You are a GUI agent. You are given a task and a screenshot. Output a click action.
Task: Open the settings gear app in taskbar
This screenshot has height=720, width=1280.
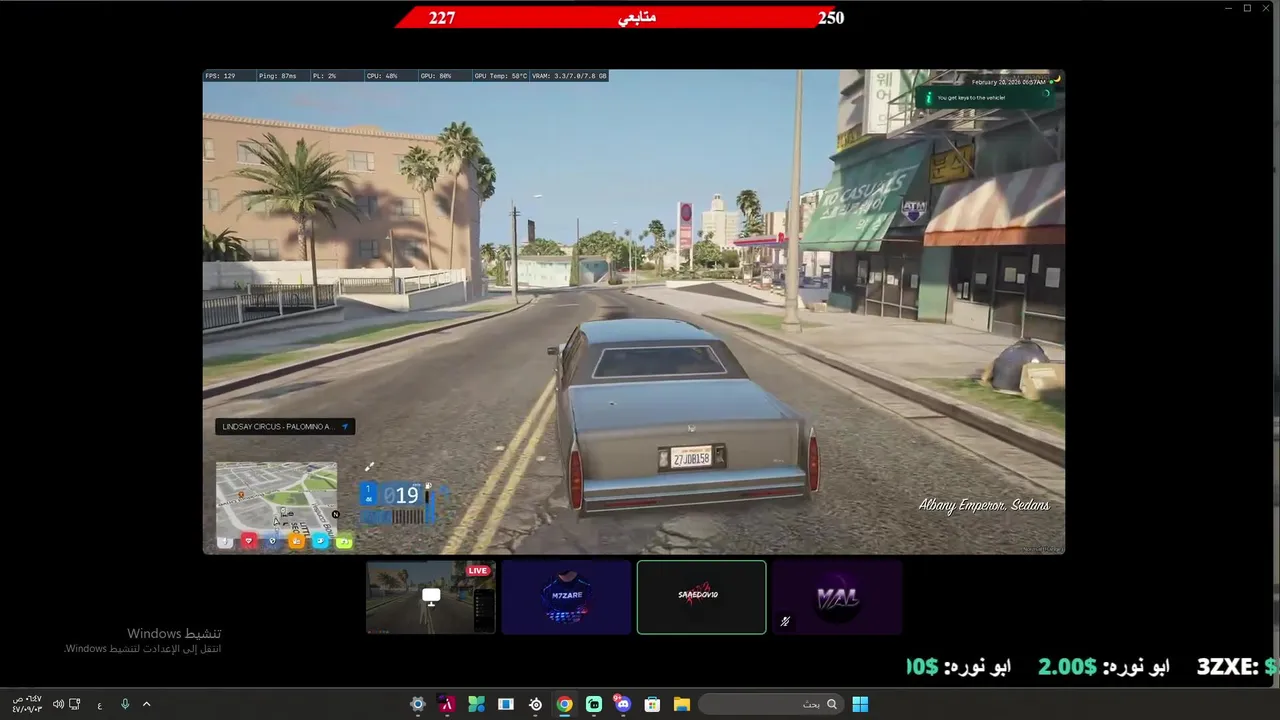pyautogui.click(x=418, y=704)
